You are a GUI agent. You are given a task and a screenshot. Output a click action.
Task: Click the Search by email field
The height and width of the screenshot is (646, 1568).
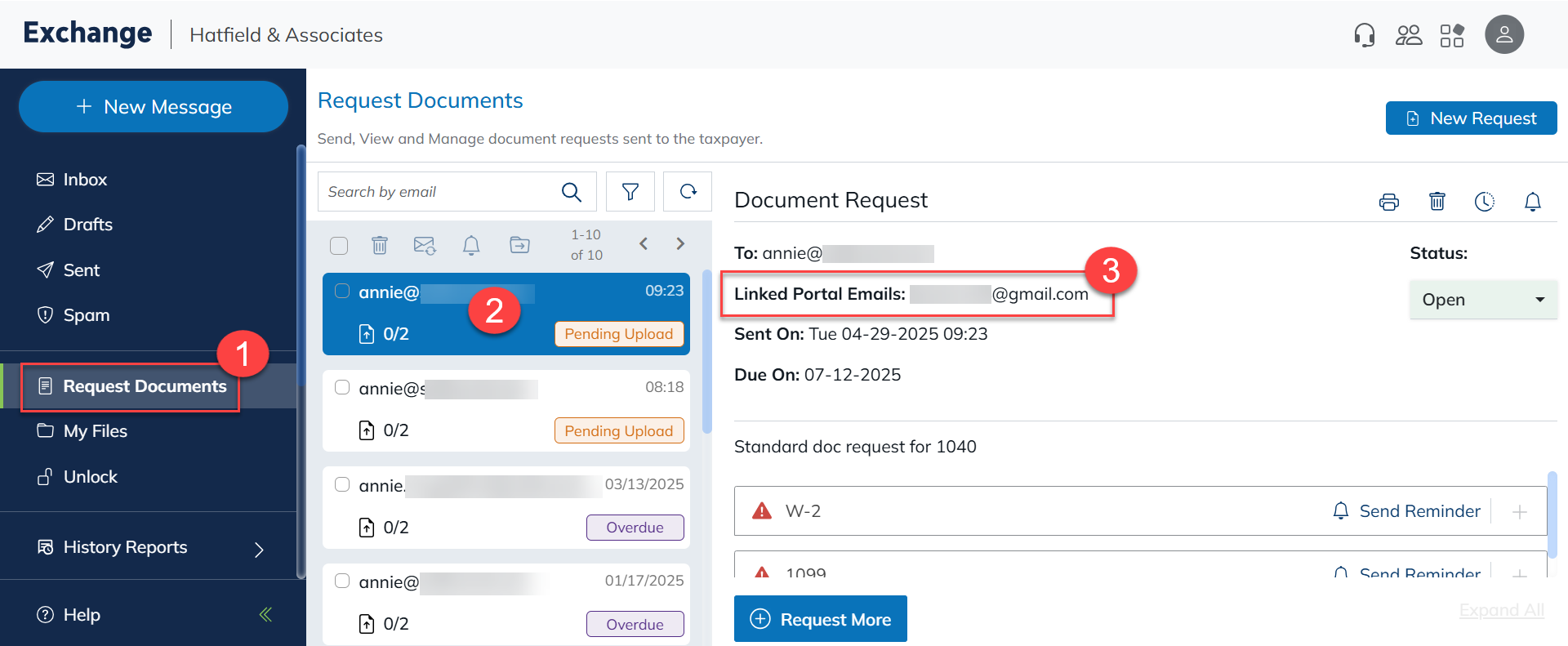click(x=437, y=192)
